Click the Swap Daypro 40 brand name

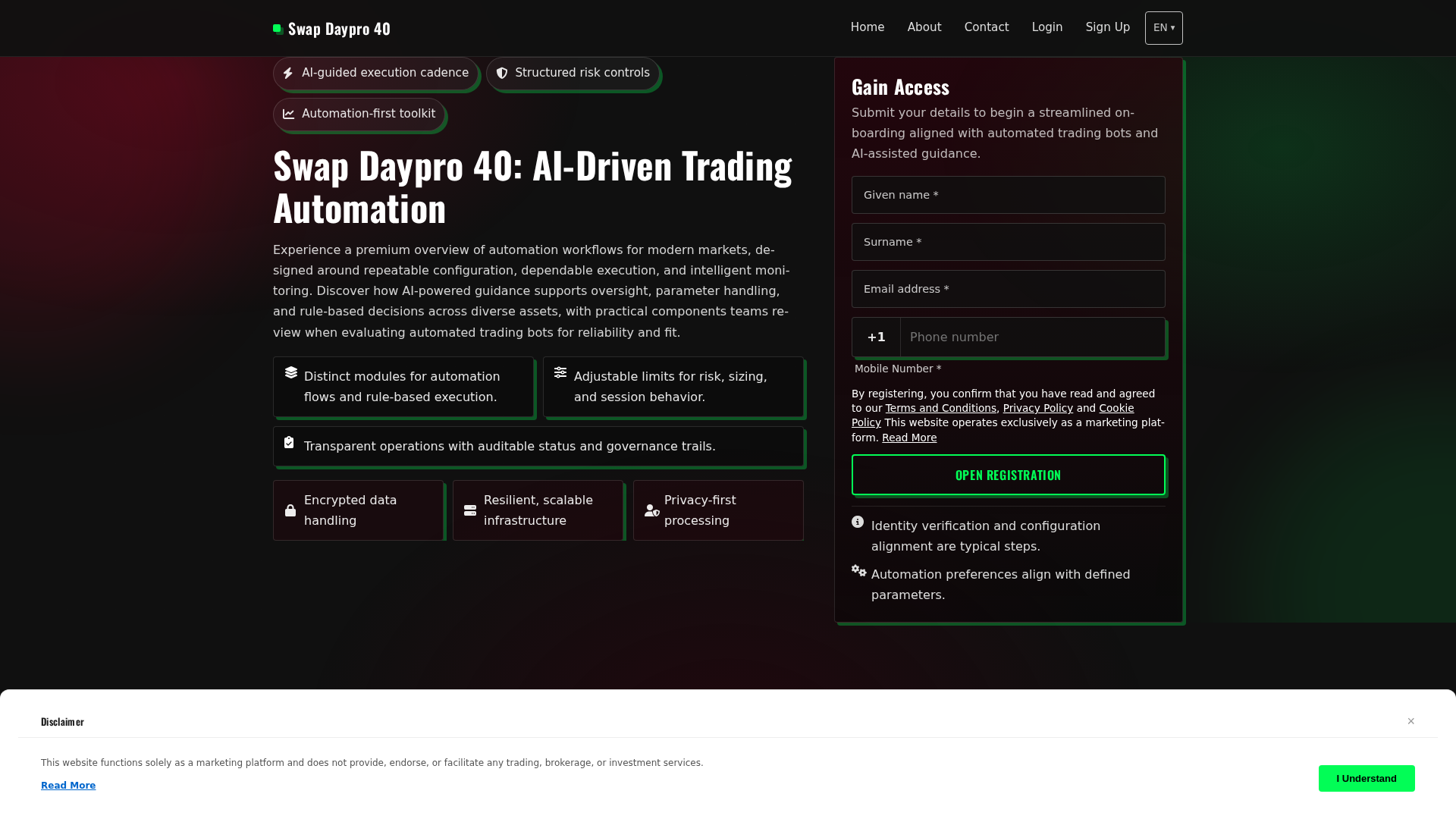click(339, 29)
